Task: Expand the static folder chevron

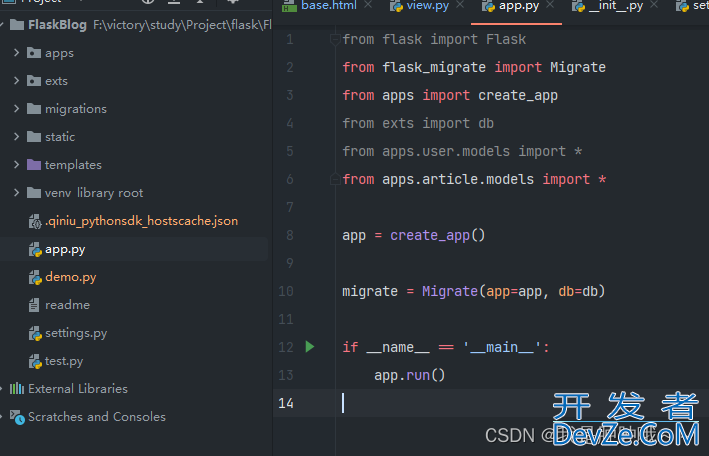Action: (17, 137)
